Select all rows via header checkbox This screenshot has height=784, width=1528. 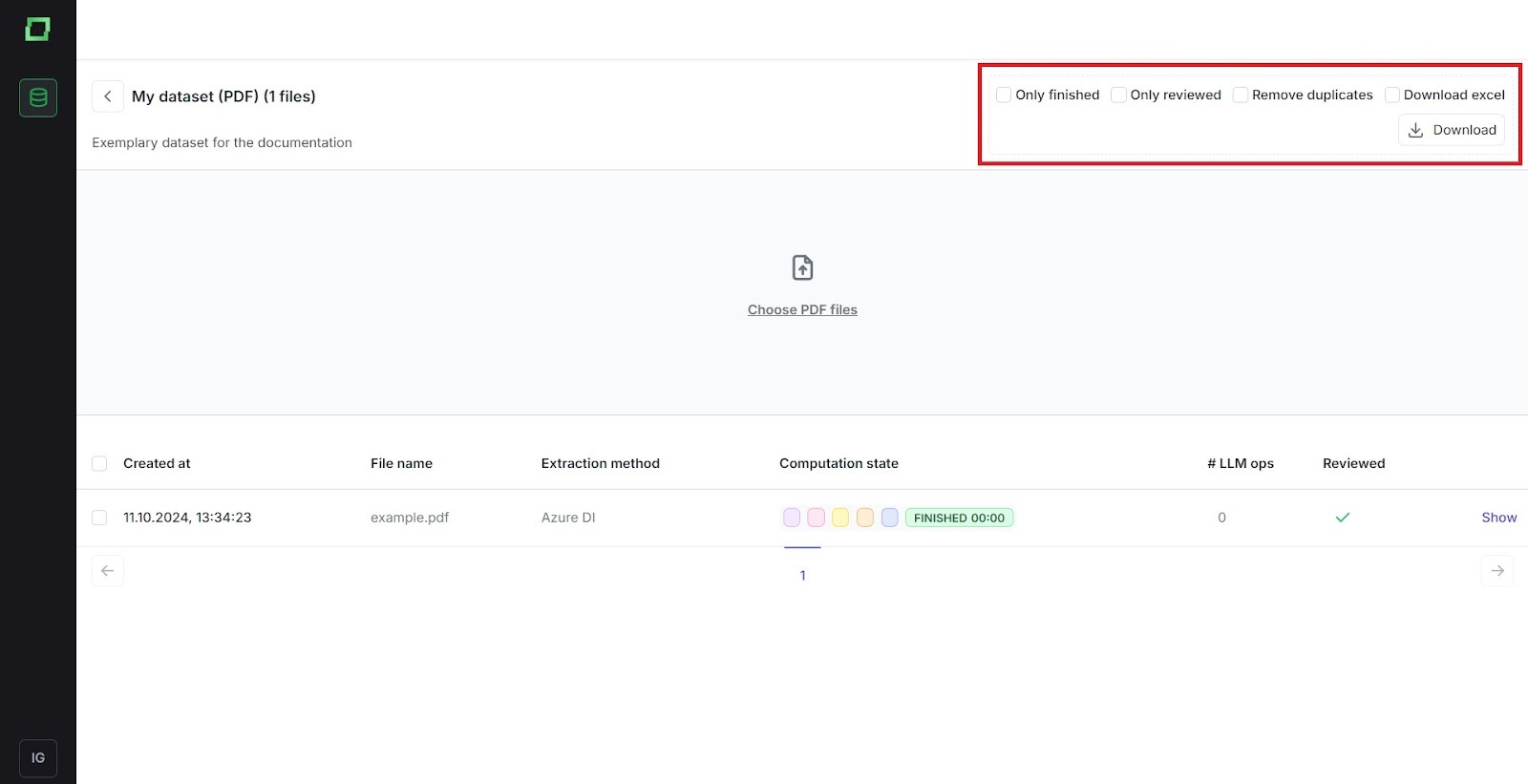point(99,463)
